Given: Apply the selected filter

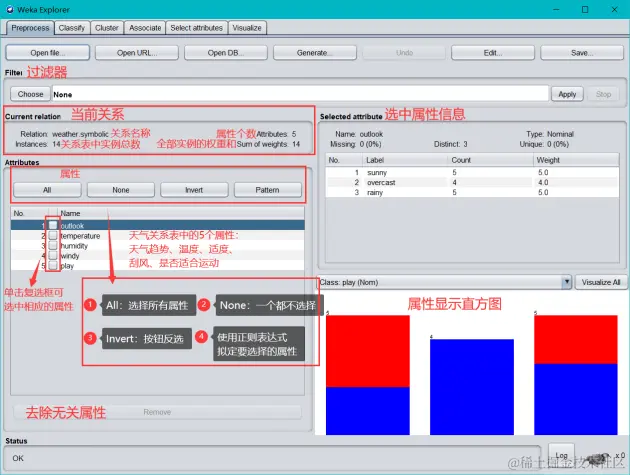Looking at the screenshot, I should click(567, 94).
